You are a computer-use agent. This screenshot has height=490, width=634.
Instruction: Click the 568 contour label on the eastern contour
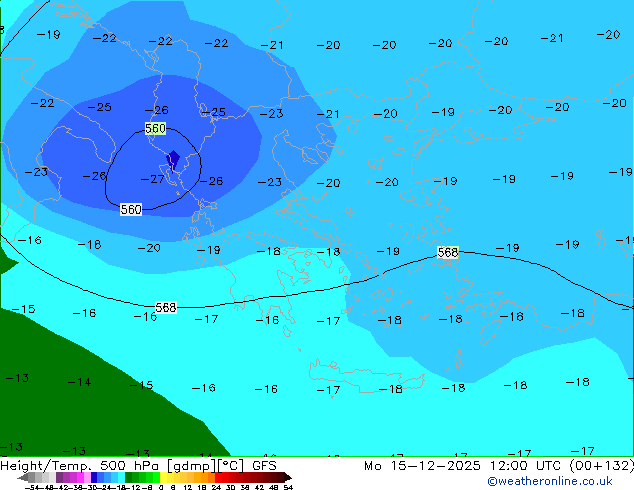(448, 253)
